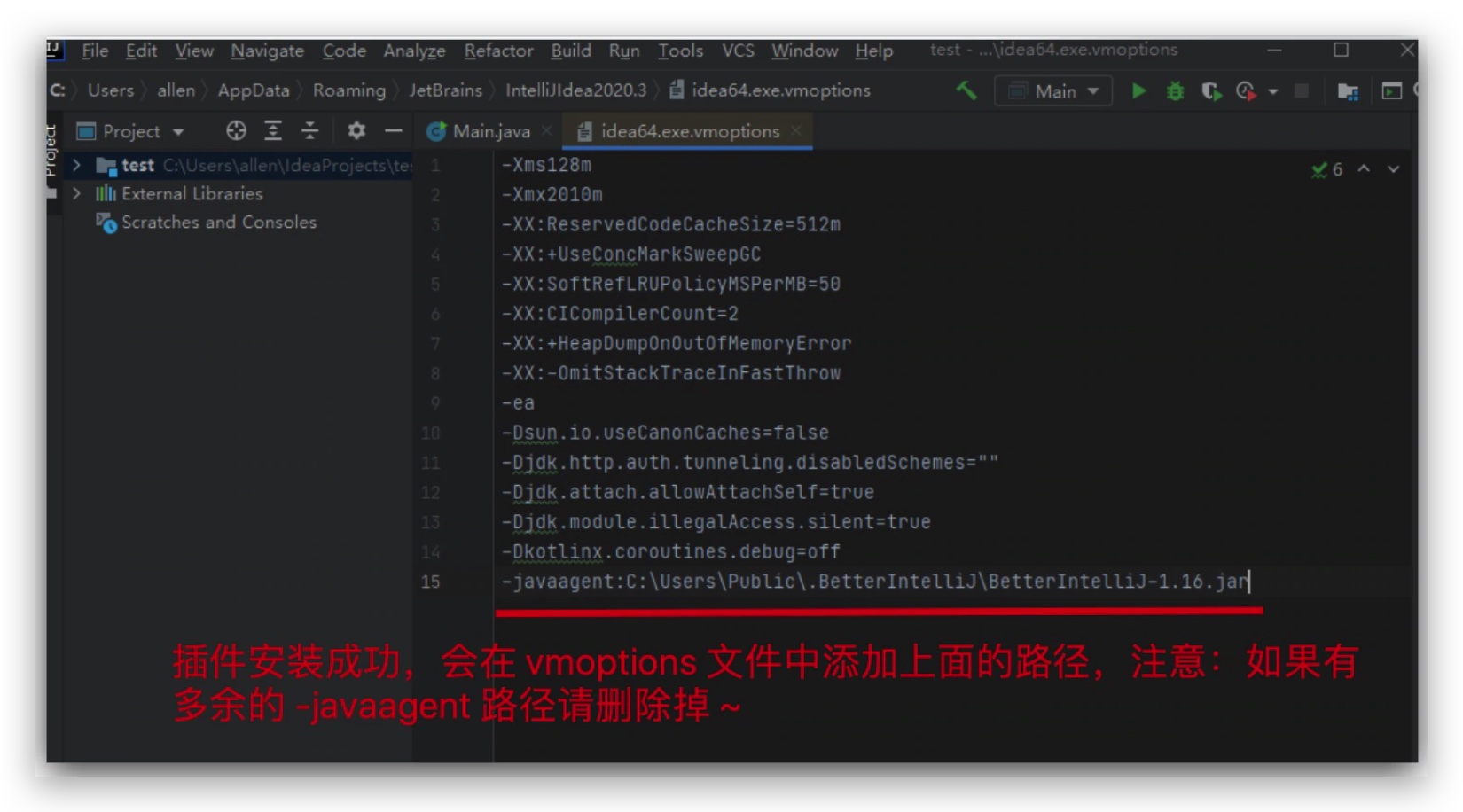Viewport: 1463px width, 812px height.
Task: Select the idea64.exe.vmoptions editor tab
Action: tap(689, 131)
